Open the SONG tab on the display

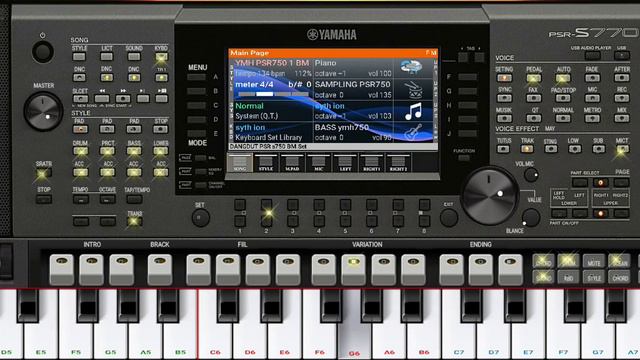(240, 163)
